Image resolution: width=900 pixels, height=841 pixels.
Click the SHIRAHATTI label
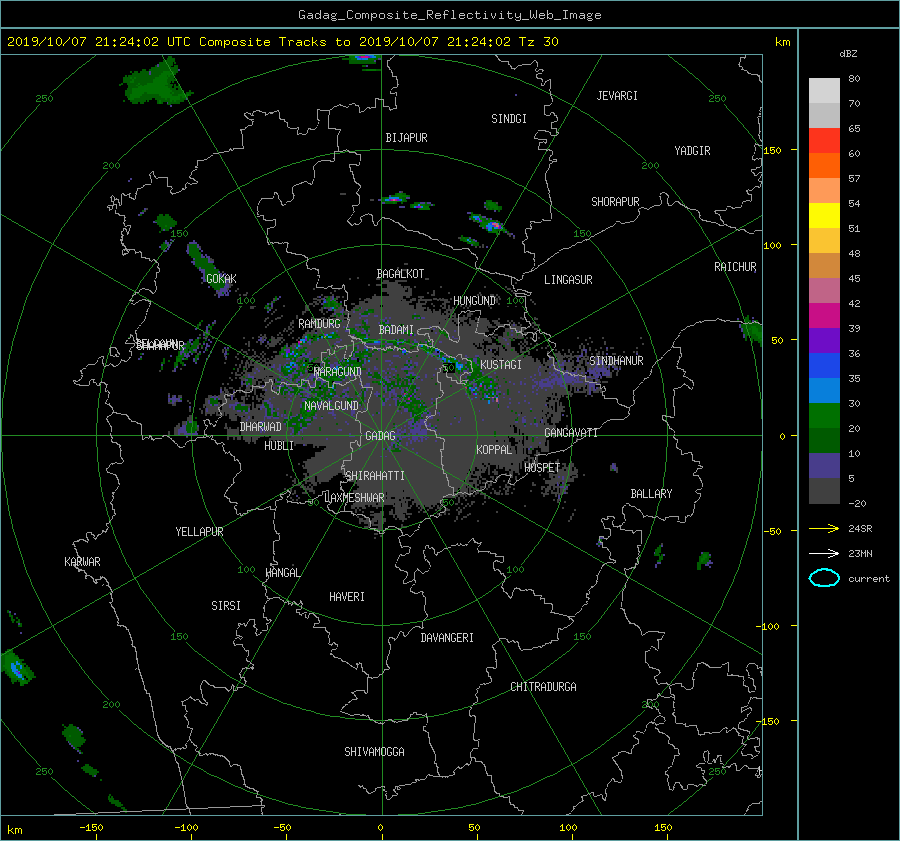375,476
